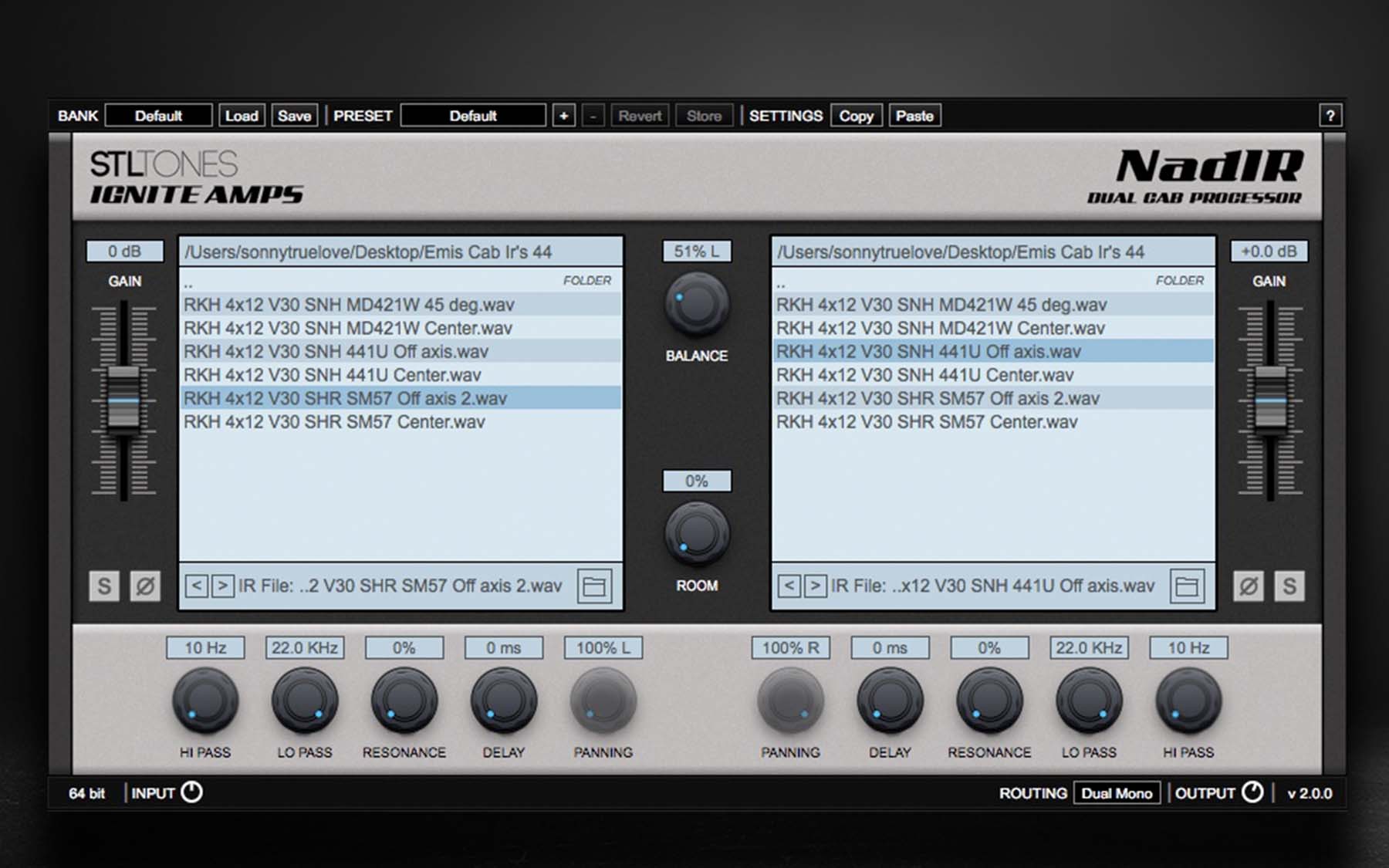This screenshot has width=1389, height=868.
Task: Click the left HI PASS knob
Action: pyautogui.click(x=205, y=701)
